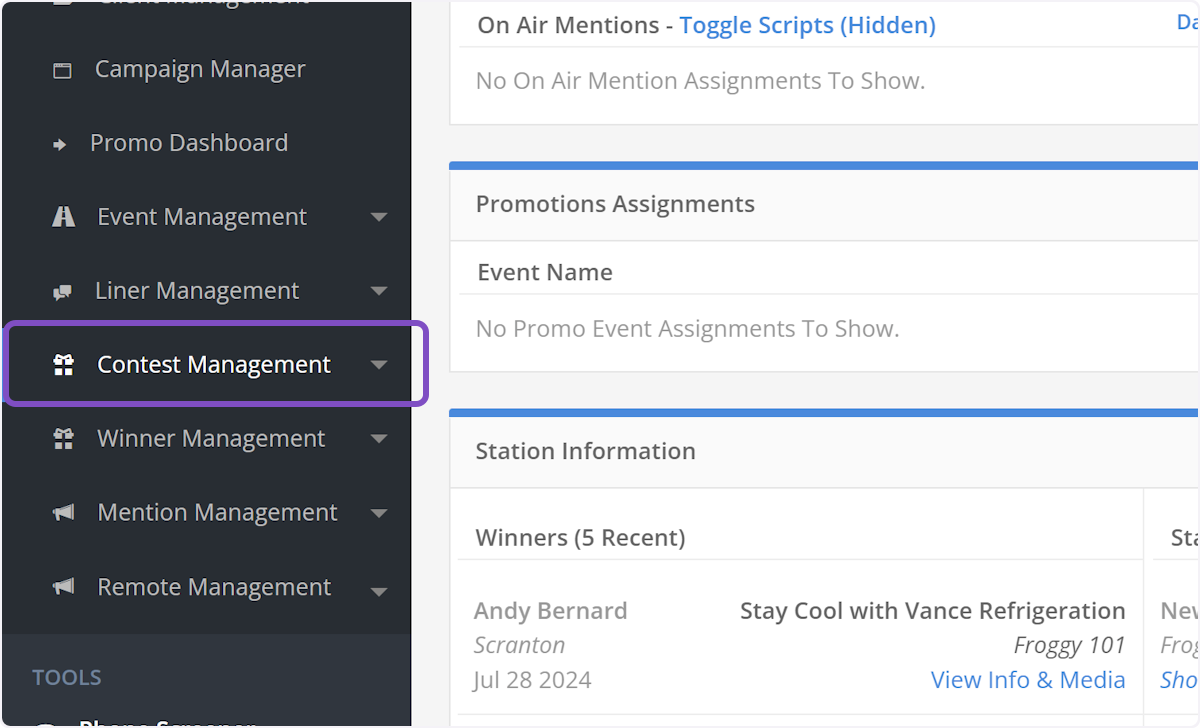Screen dimensions: 1200x728
Task: Select the Contest Management gift icon
Action: pos(63,364)
